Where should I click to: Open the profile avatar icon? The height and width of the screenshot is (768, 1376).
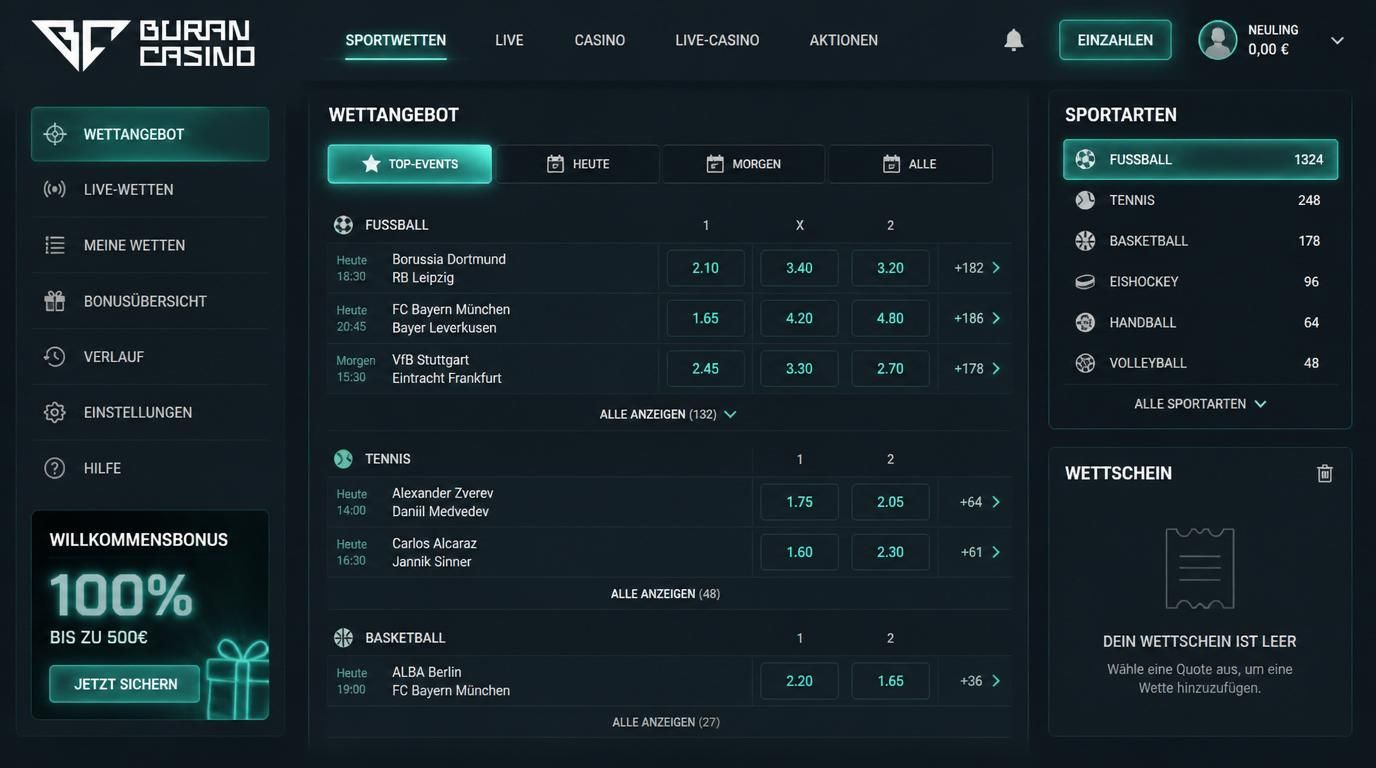(1217, 40)
